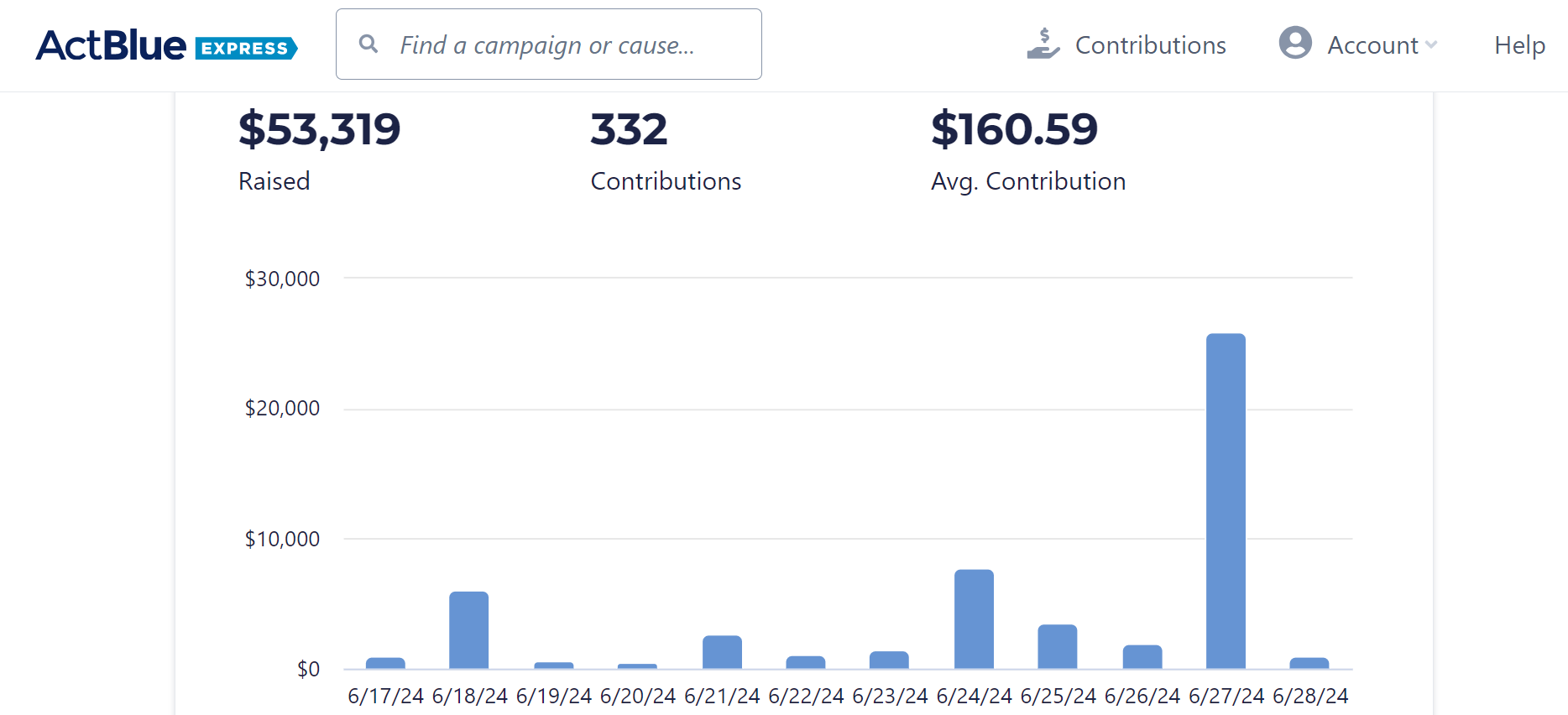Screen dimensions: 1568x715
Task: Open the Account menu label
Action: 1372,45
